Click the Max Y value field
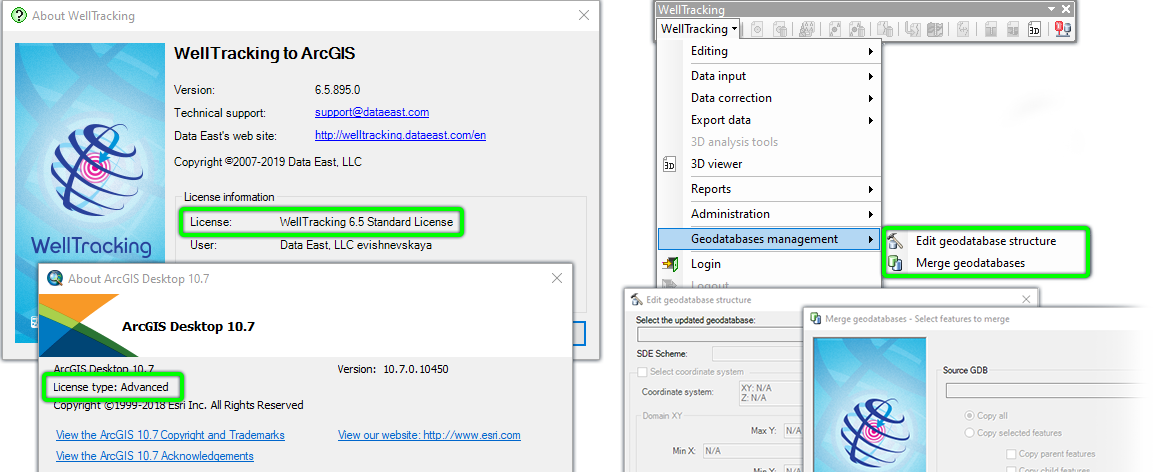This screenshot has width=1153, height=472. [x=793, y=431]
